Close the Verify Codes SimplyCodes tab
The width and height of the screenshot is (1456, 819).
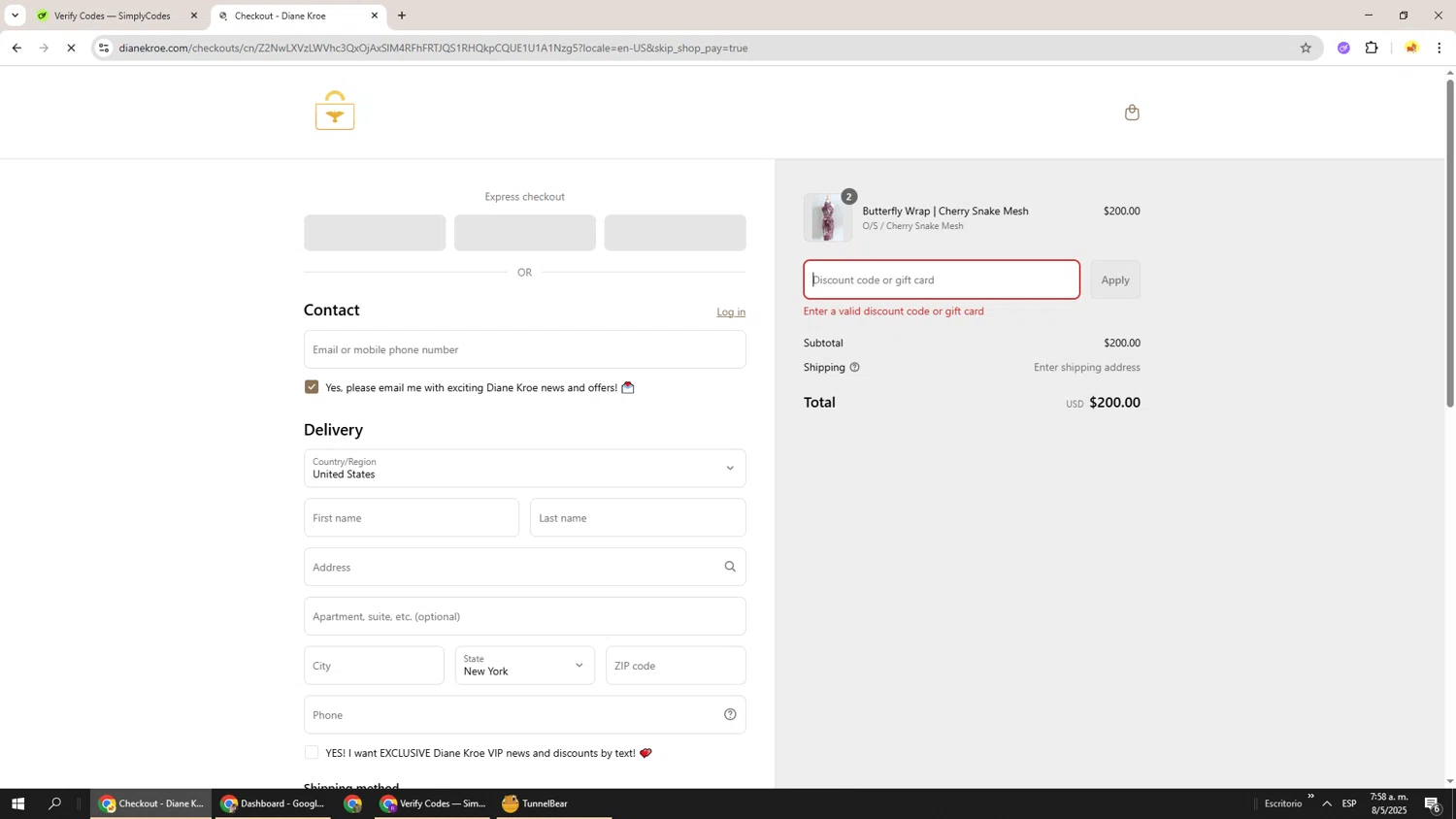[194, 16]
